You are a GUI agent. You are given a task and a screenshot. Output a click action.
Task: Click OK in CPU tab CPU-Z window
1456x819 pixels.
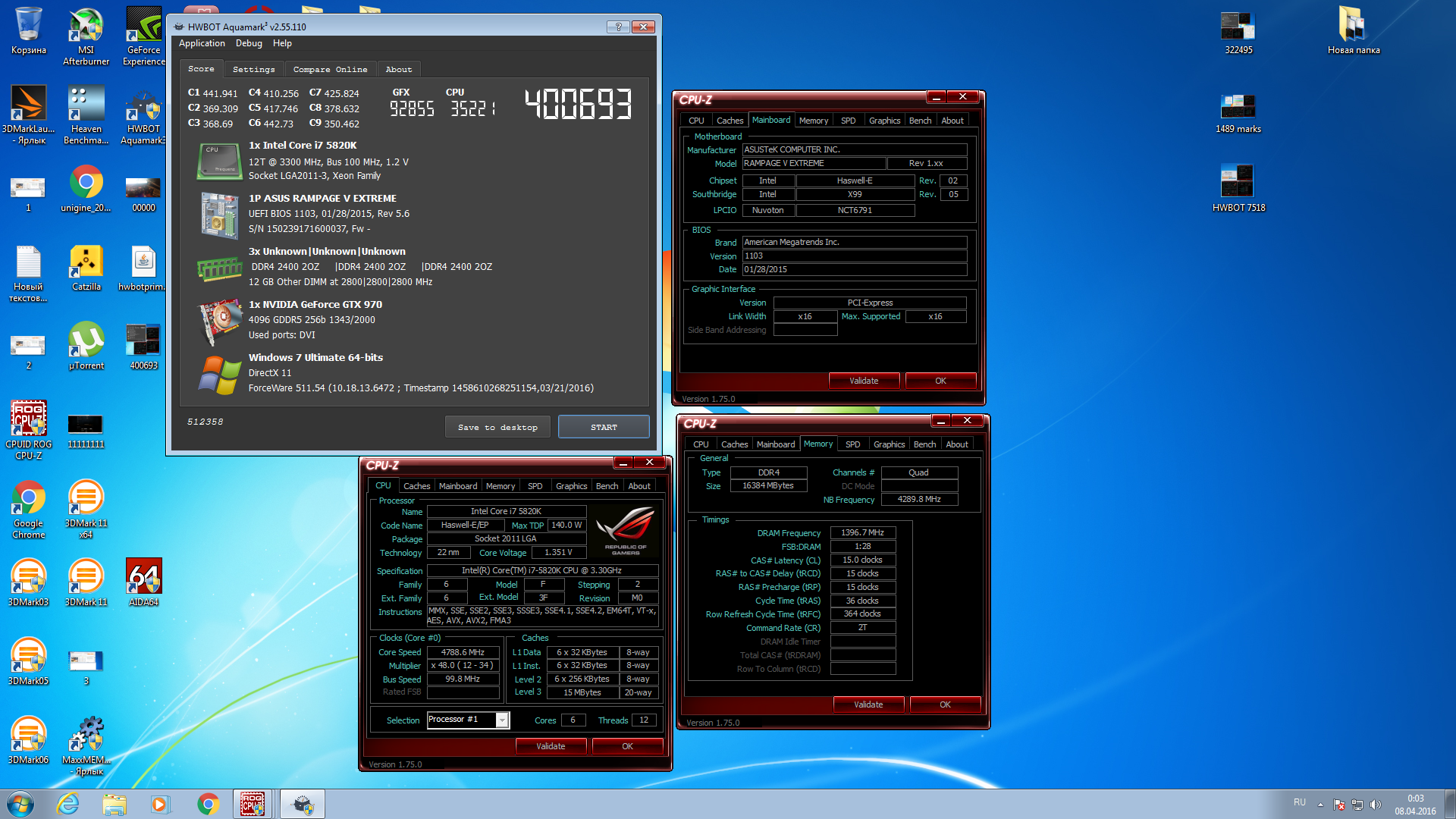pos(627,746)
